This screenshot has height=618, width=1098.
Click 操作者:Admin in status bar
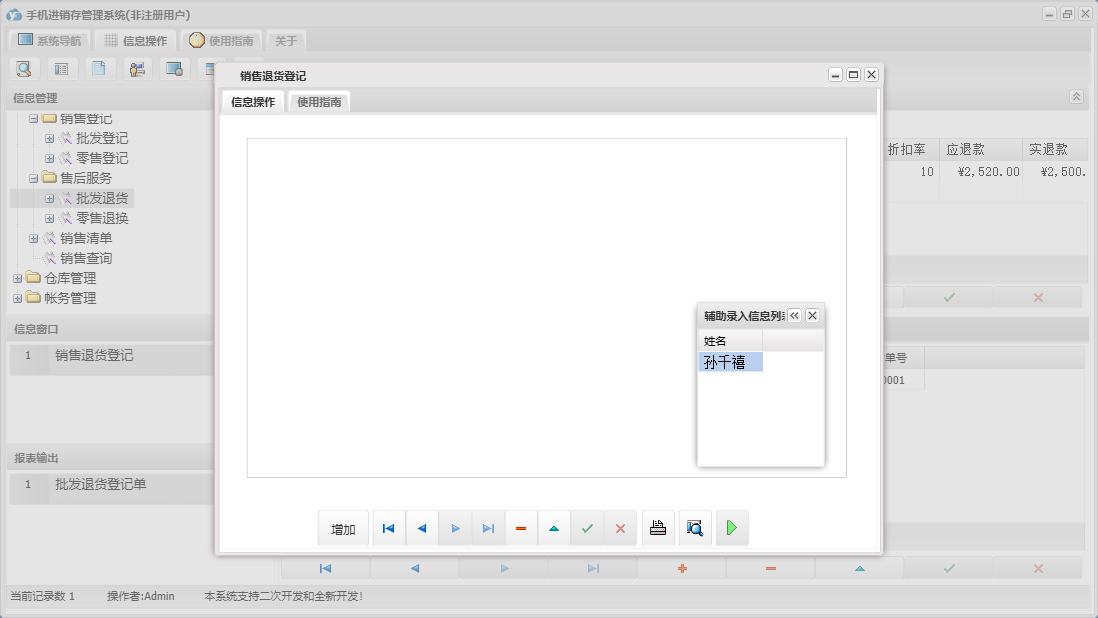click(x=141, y=596)
